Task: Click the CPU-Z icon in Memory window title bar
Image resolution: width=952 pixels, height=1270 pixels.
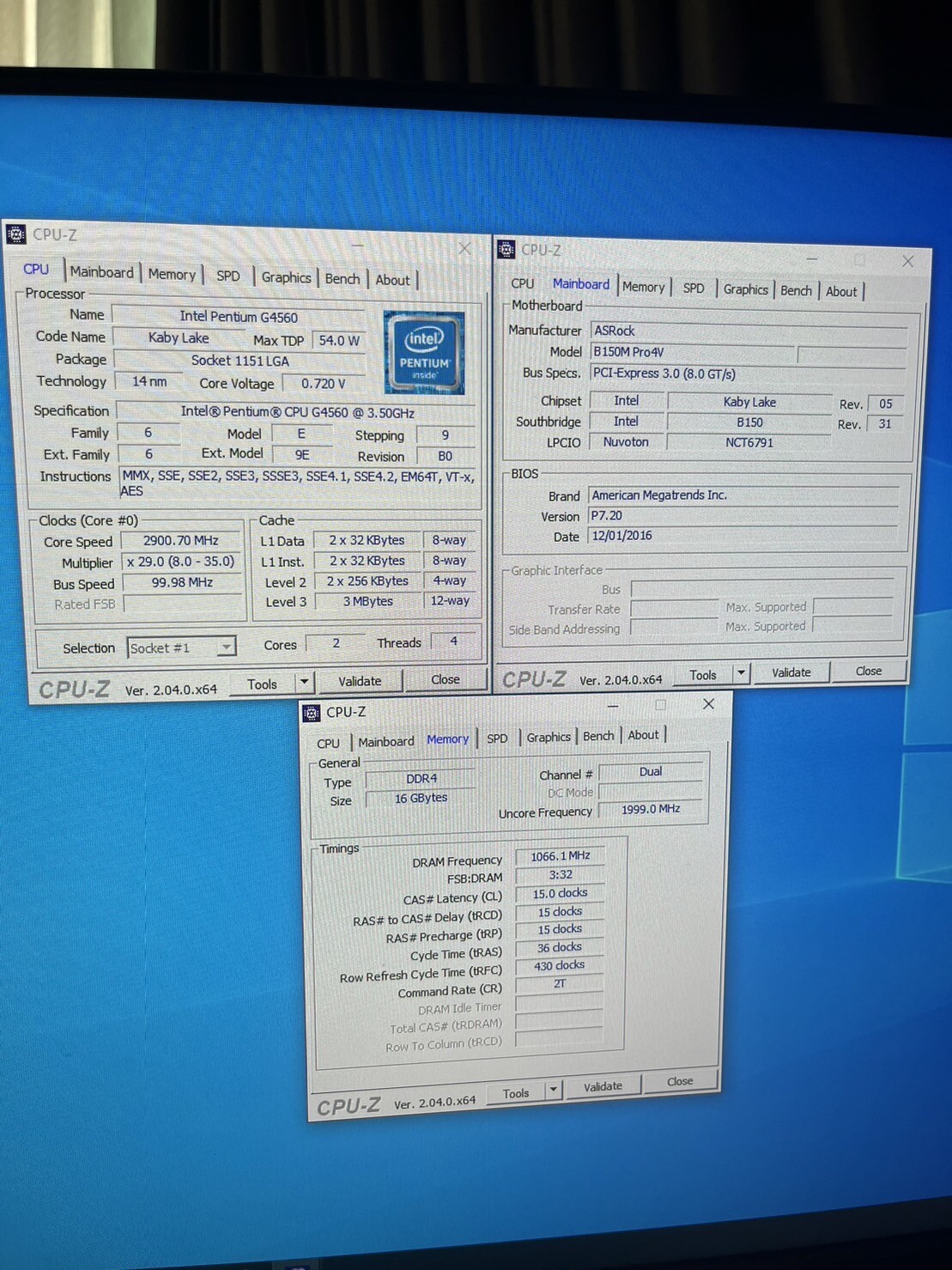Action: point(312,713)
